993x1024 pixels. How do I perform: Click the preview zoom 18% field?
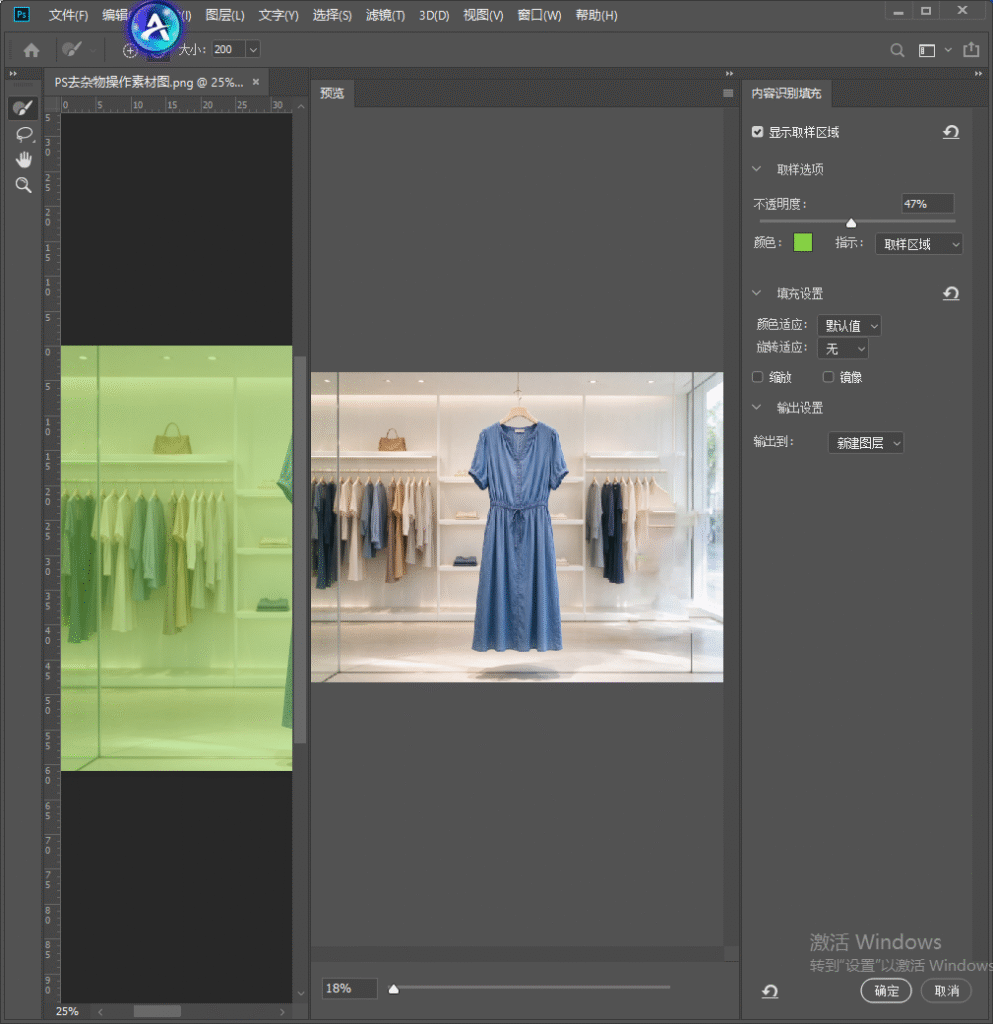click(349, 989)
